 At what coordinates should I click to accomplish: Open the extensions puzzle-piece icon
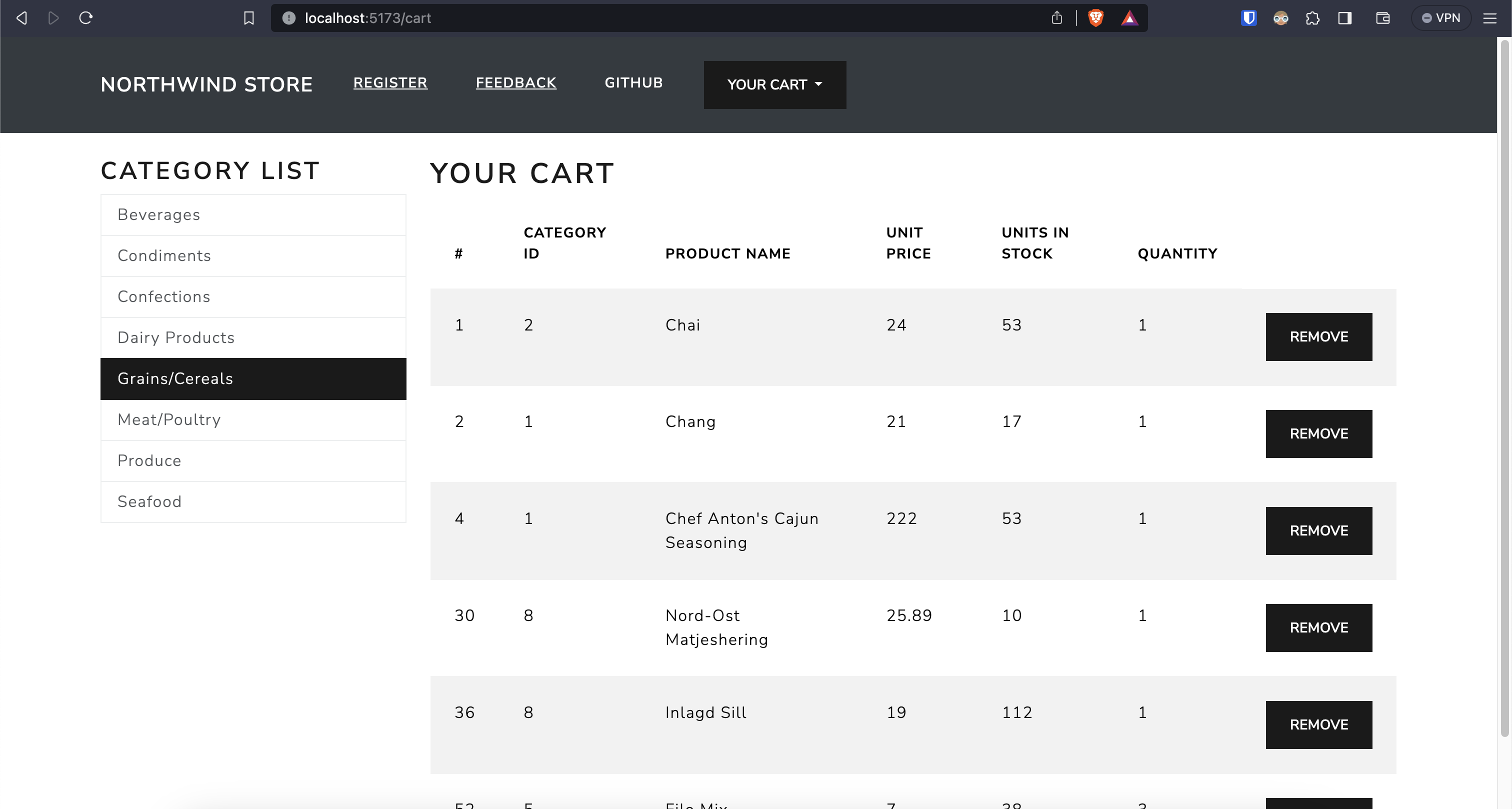pos(1312,18)
